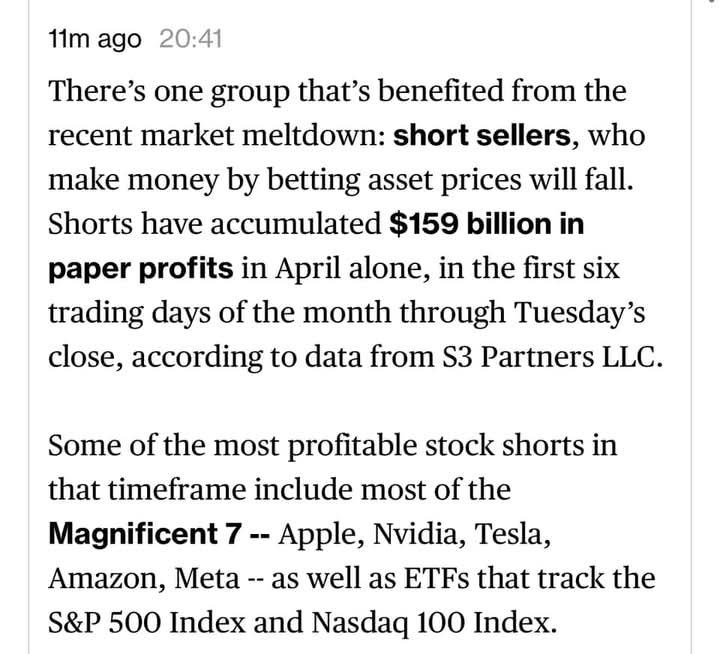Click the bold '$159 billion in' text

point(486,224)
